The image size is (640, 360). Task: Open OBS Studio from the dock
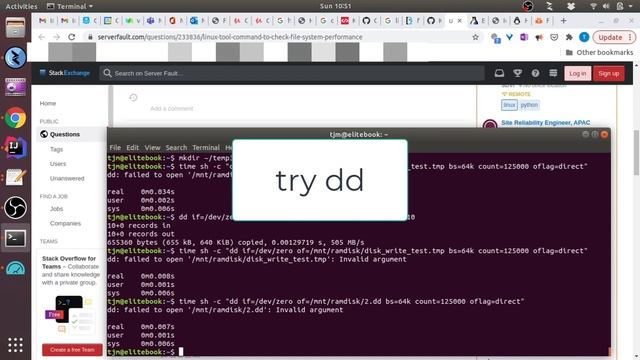(15, 208)
